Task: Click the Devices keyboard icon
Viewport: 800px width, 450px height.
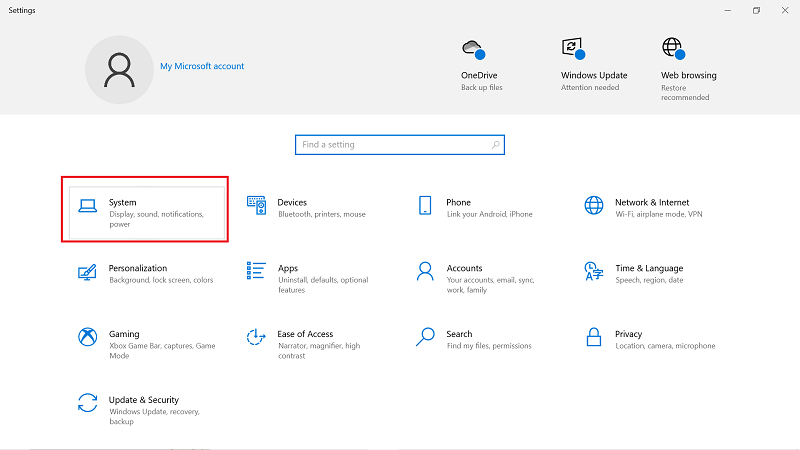Action: [256, 204]
